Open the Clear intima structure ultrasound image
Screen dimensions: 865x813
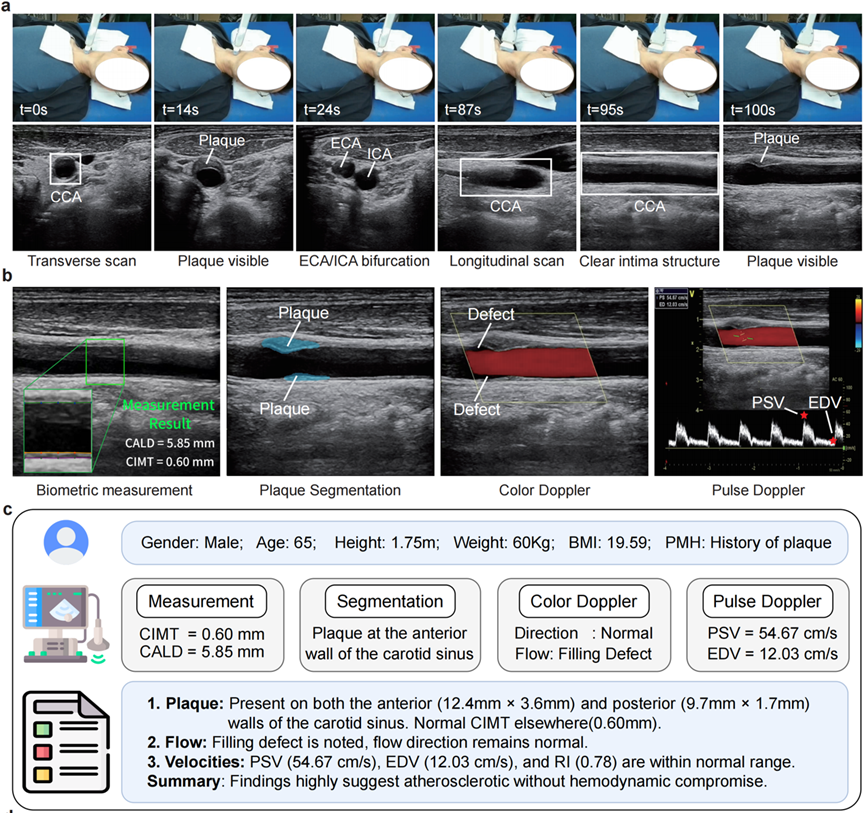pyautogui.click(x=648, y=186)
